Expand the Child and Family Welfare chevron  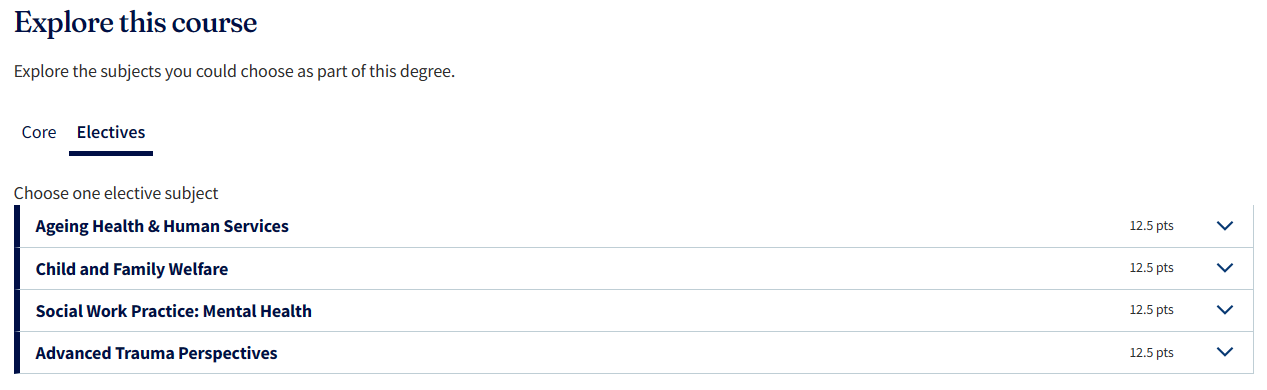pos(1225,268)
